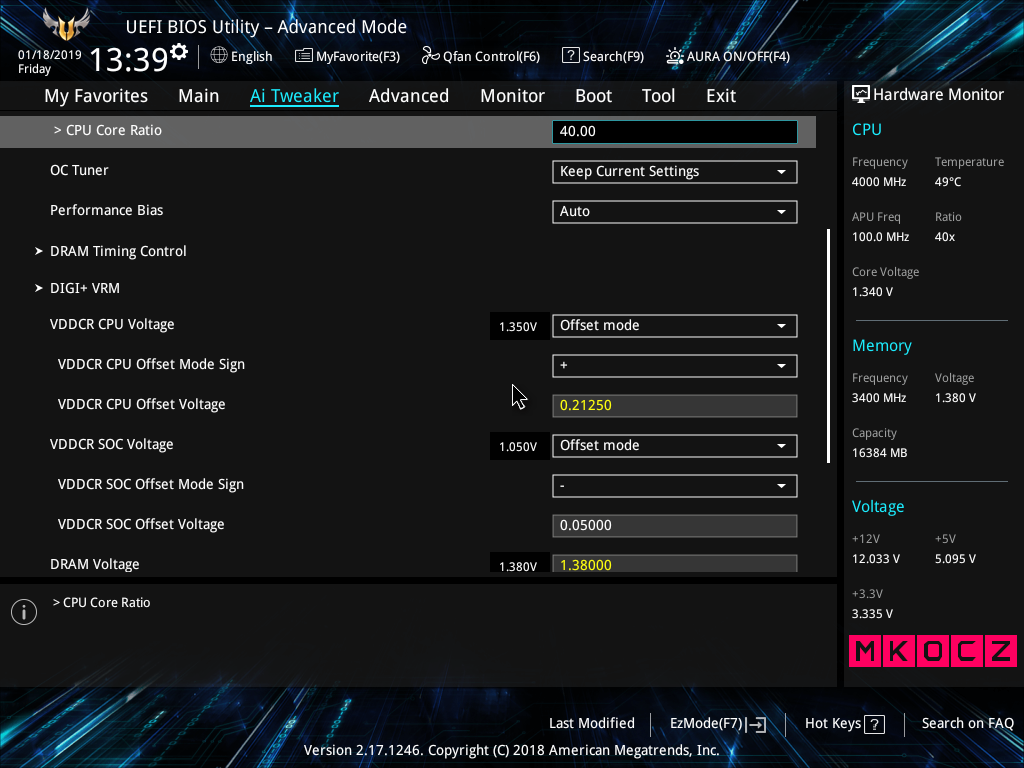Click the 13:39 clock display

(129, 60)
